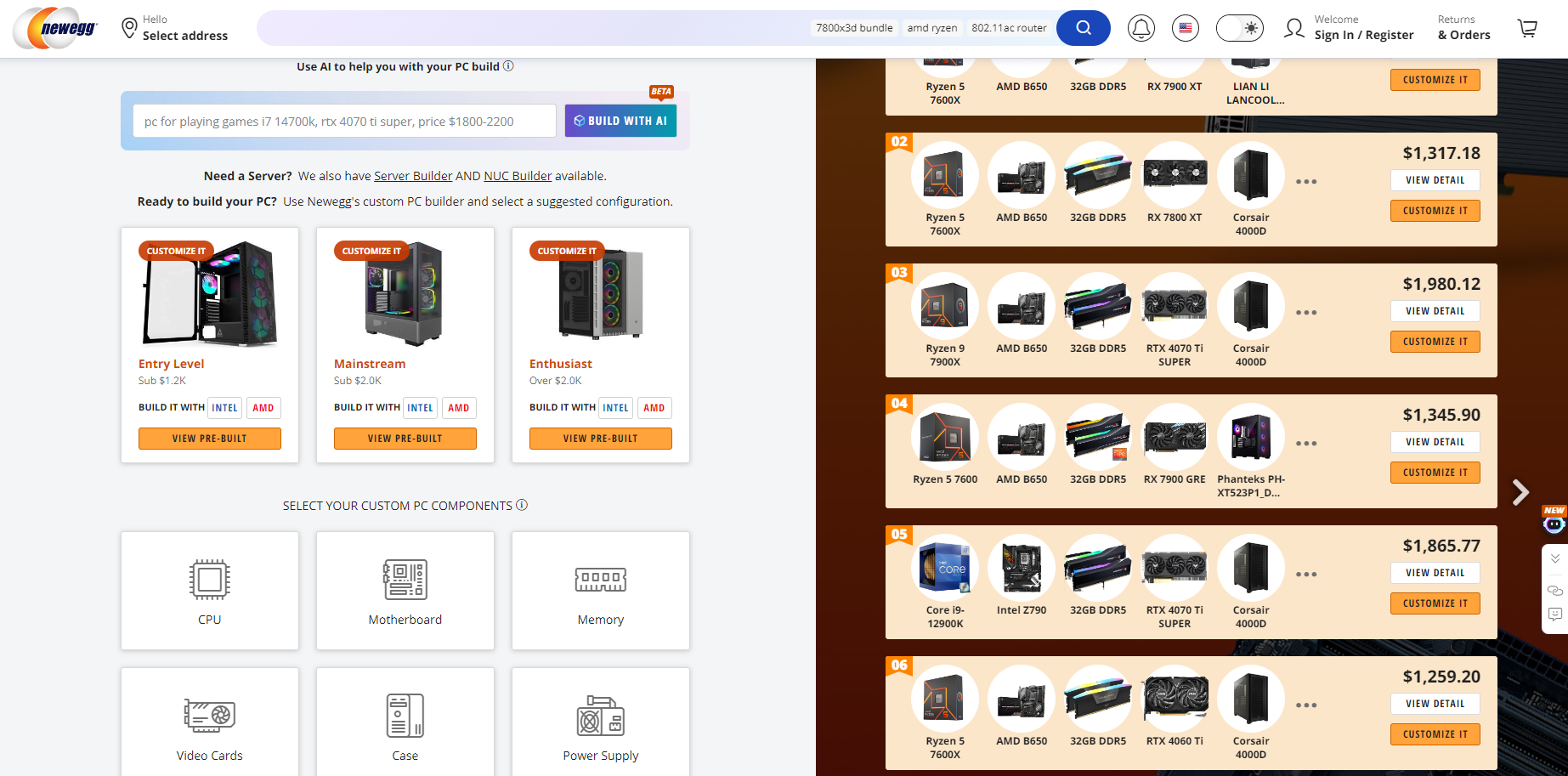
Task: Choose AMD for Mainstream build
Action: pyautogui.click(x=459, y=408)
